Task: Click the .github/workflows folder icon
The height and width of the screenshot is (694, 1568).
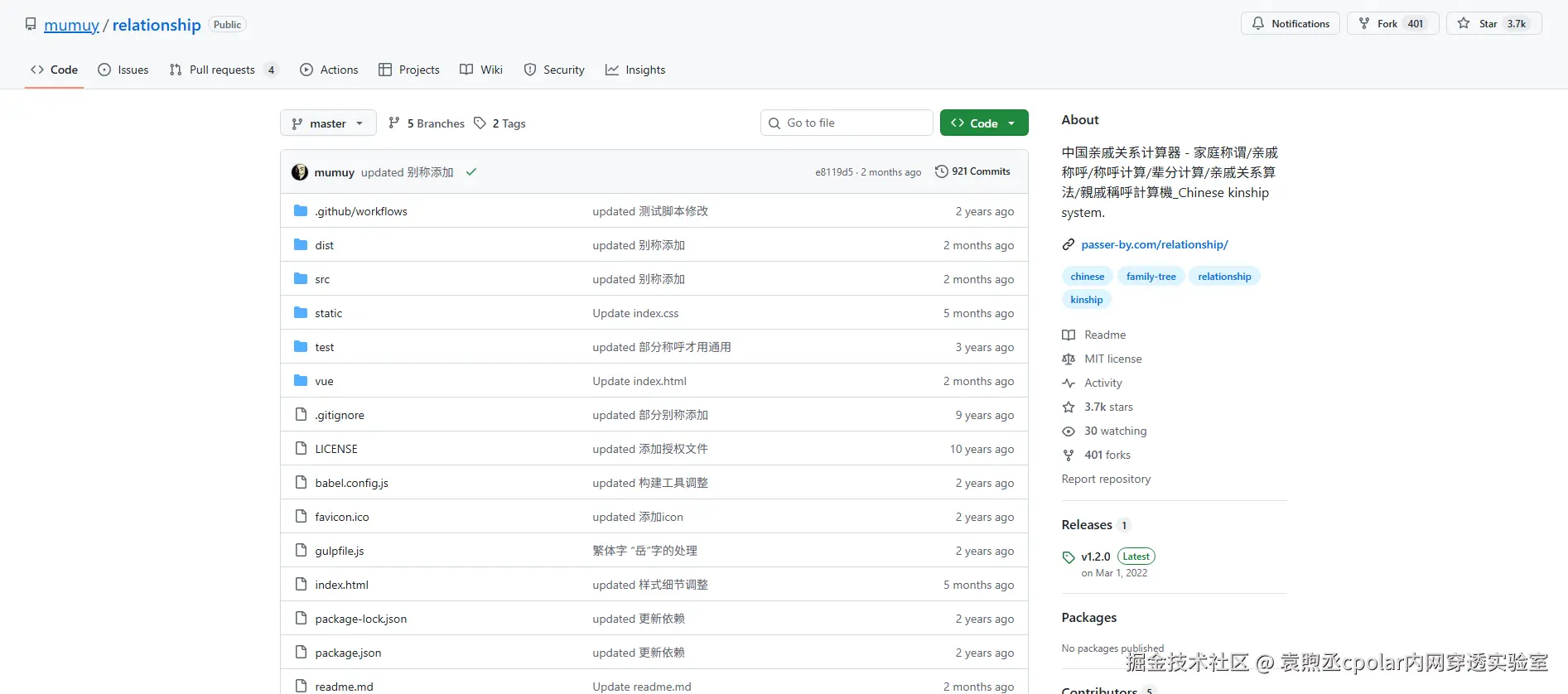Action: coord(301,211)
